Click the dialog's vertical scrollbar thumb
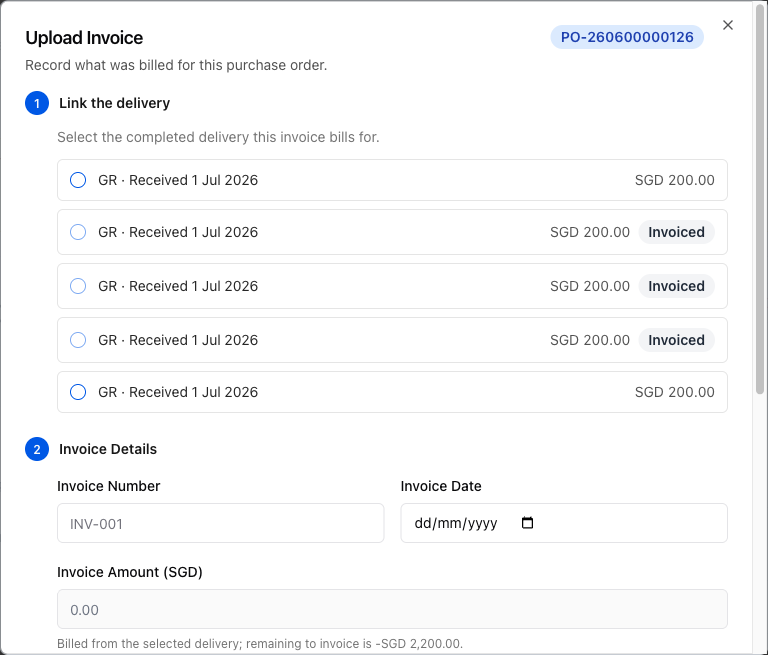 pos(760,201)
